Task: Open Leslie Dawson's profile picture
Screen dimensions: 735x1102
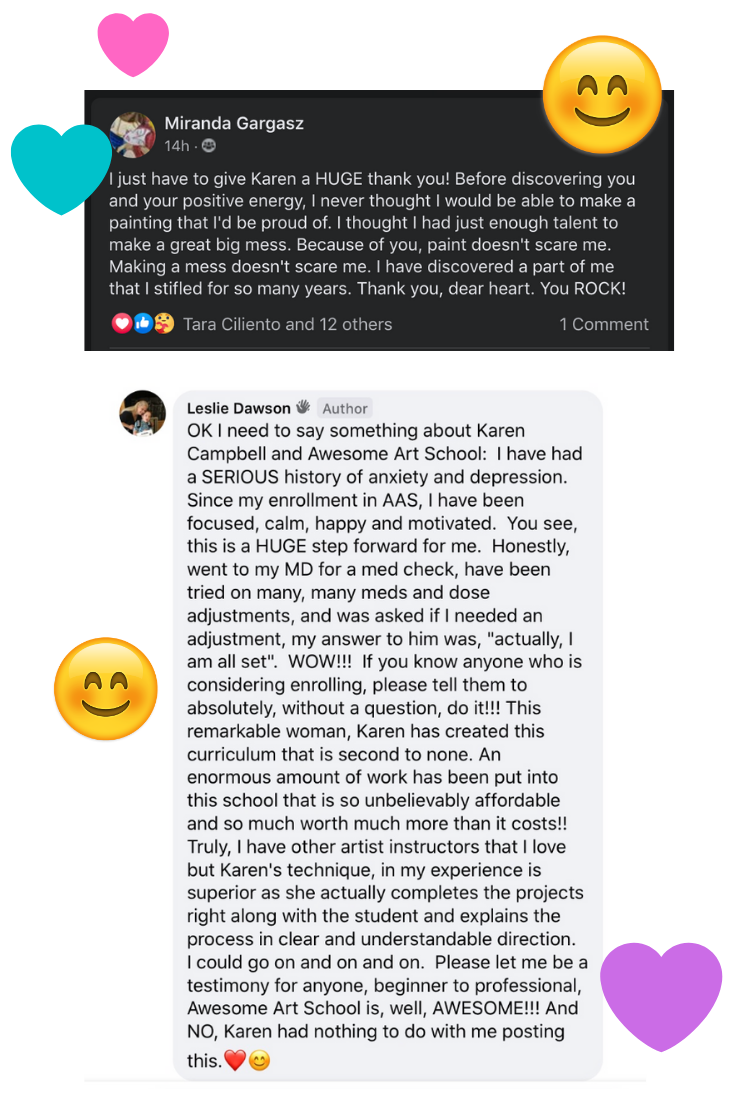Action: [143, 413]
